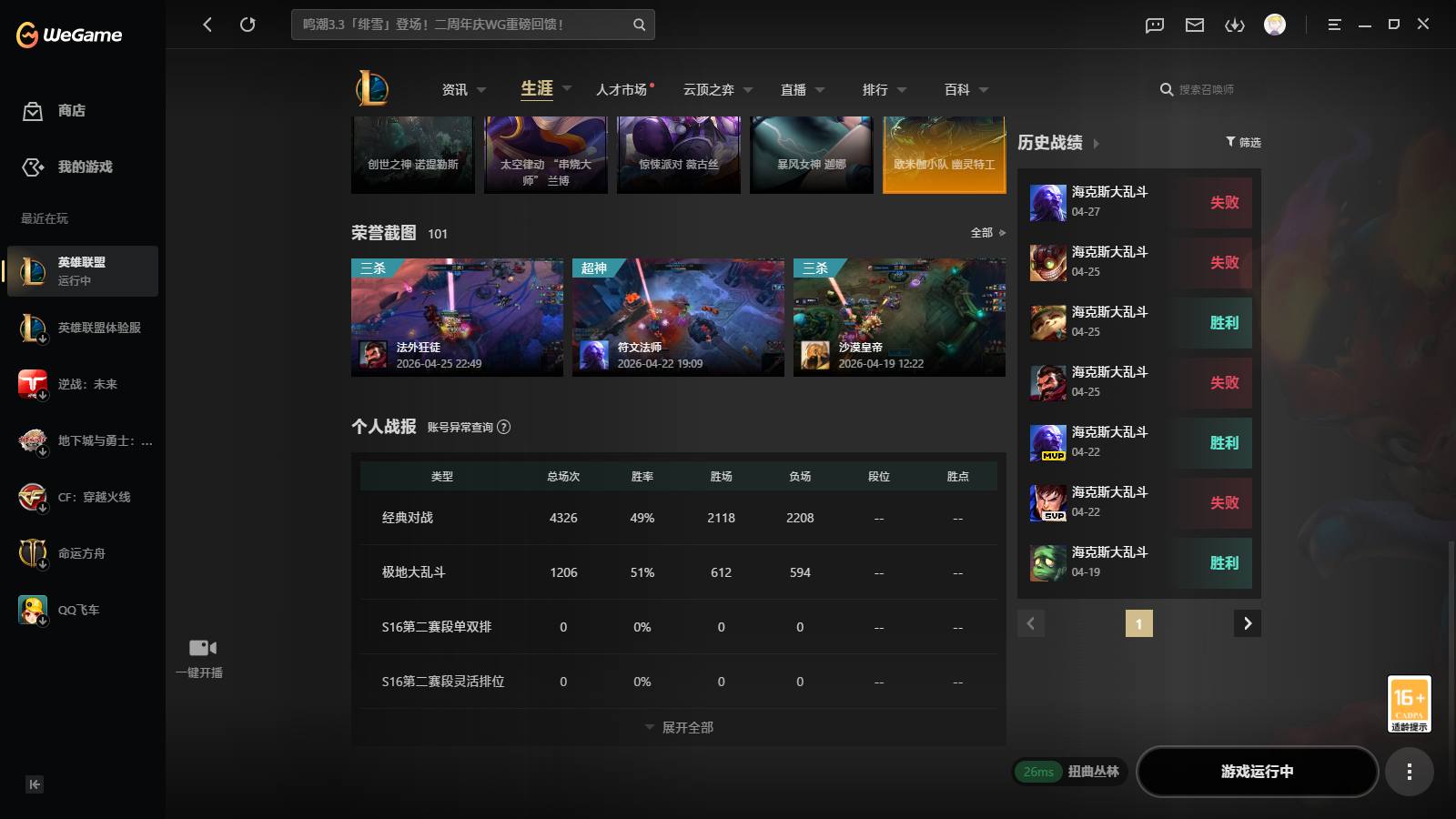Select 英雄联盟 running game in sidebar
1456x819 pixels.
click(x=83, y=271)
